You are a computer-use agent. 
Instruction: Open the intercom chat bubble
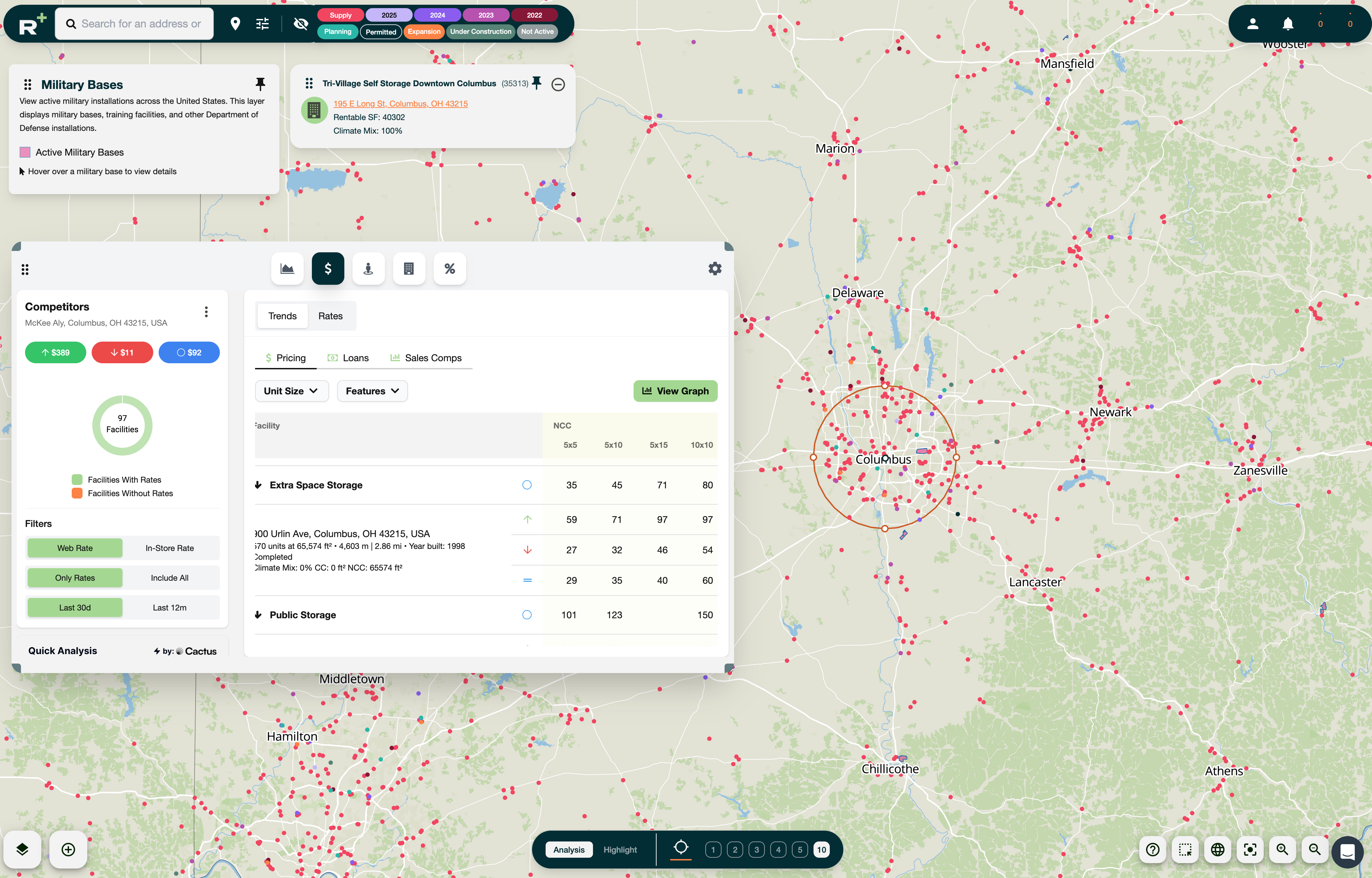(x=1348, y=852)
